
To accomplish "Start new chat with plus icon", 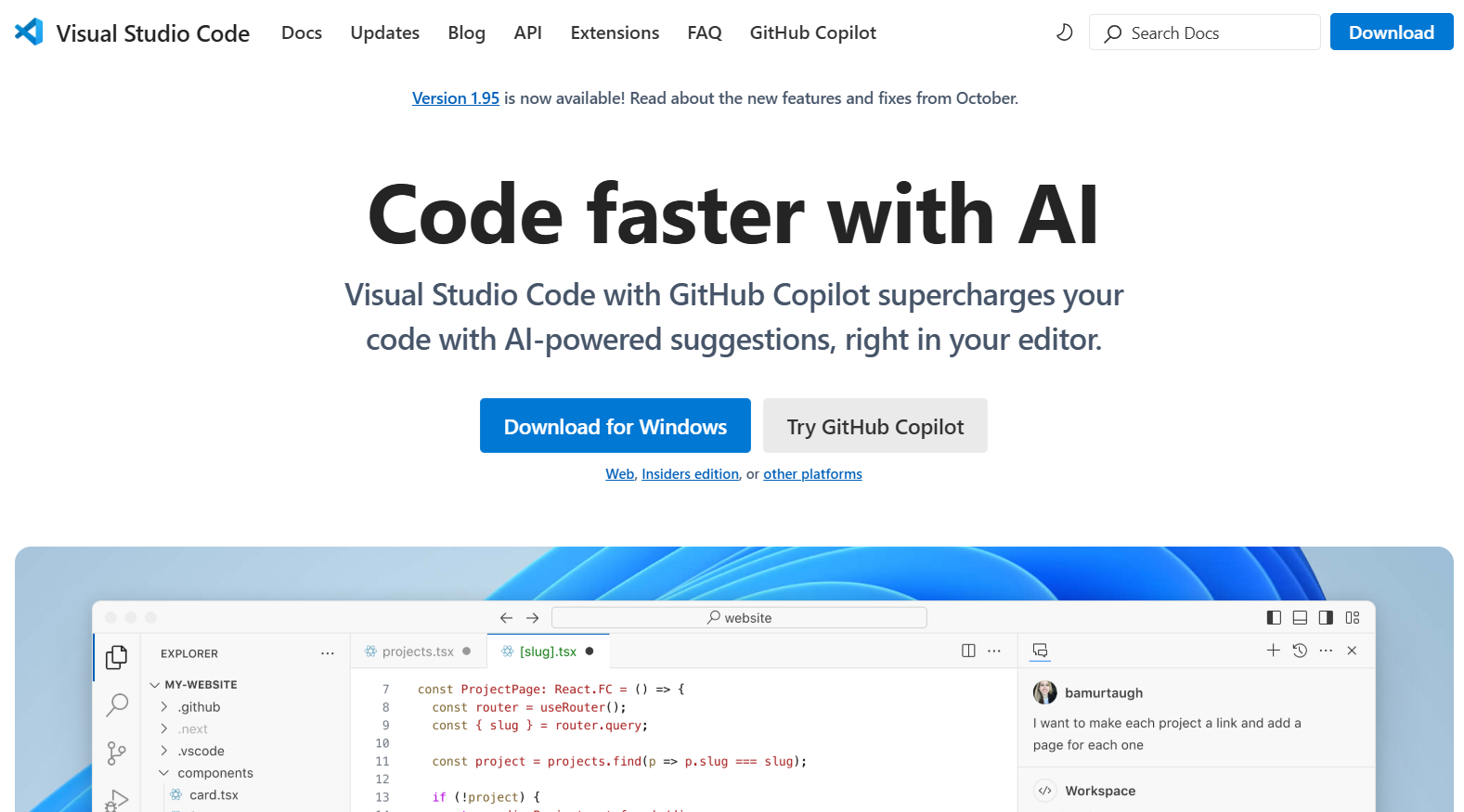I will point(1274,651).
